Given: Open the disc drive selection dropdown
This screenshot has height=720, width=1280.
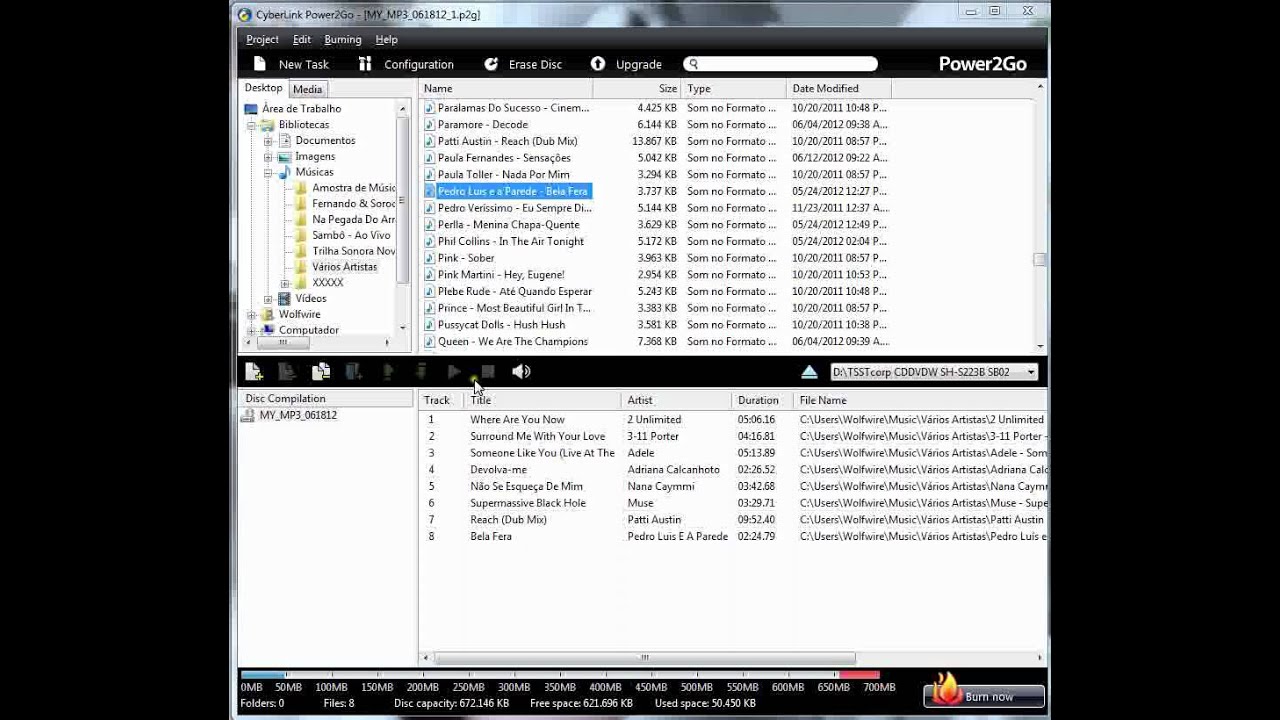Looking at the screenshot, I should tap(1030, 372).
